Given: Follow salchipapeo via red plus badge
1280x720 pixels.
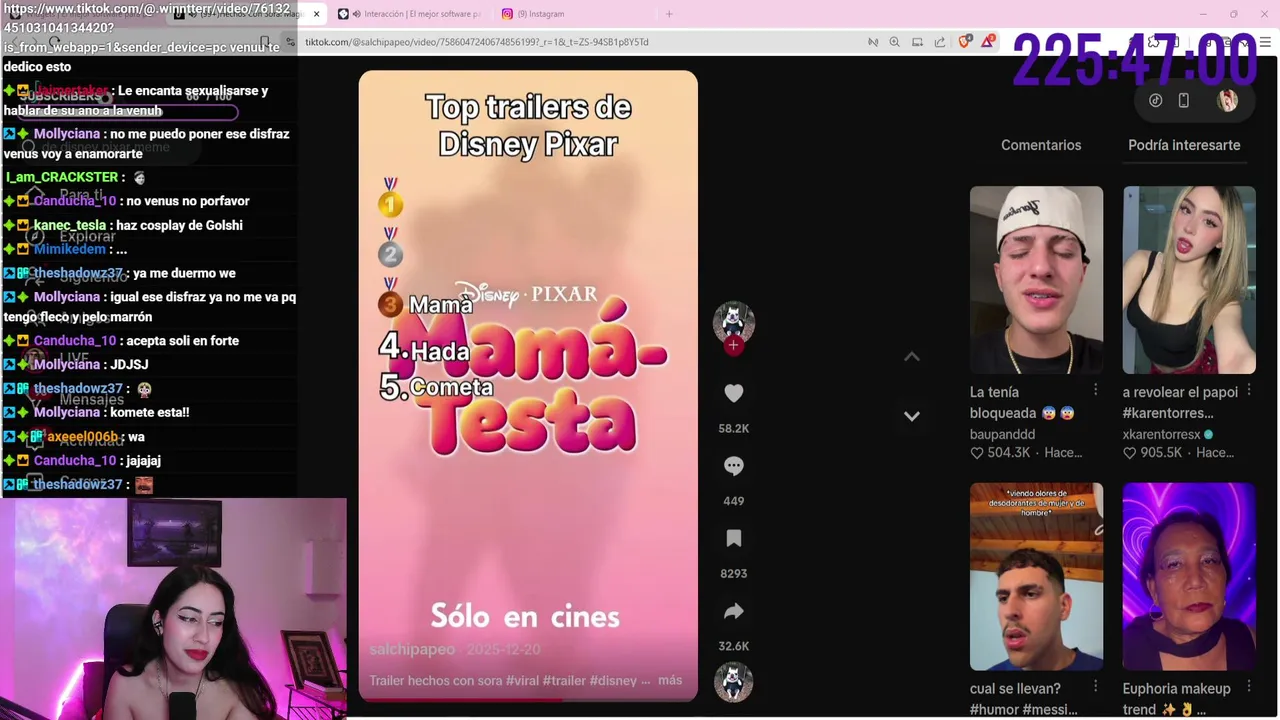Looking at the screenshot, I should (x=733, y=346).
